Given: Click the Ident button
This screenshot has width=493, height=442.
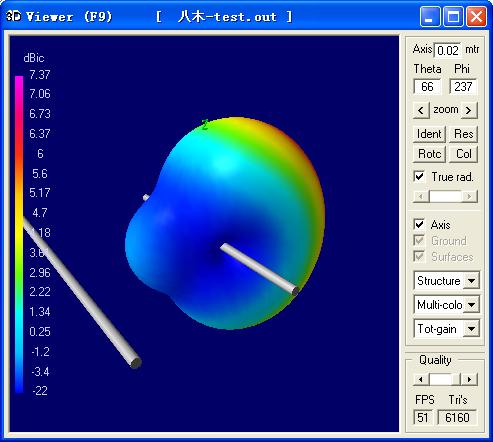Looking at the screenshot, I should 429,134.
